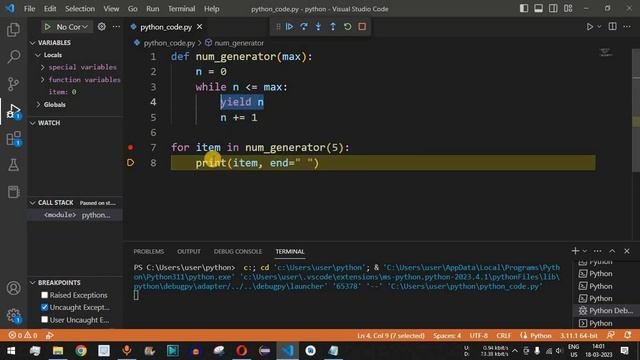Collapse the WATCH section
640x360 pixels.
coord(33,123)
